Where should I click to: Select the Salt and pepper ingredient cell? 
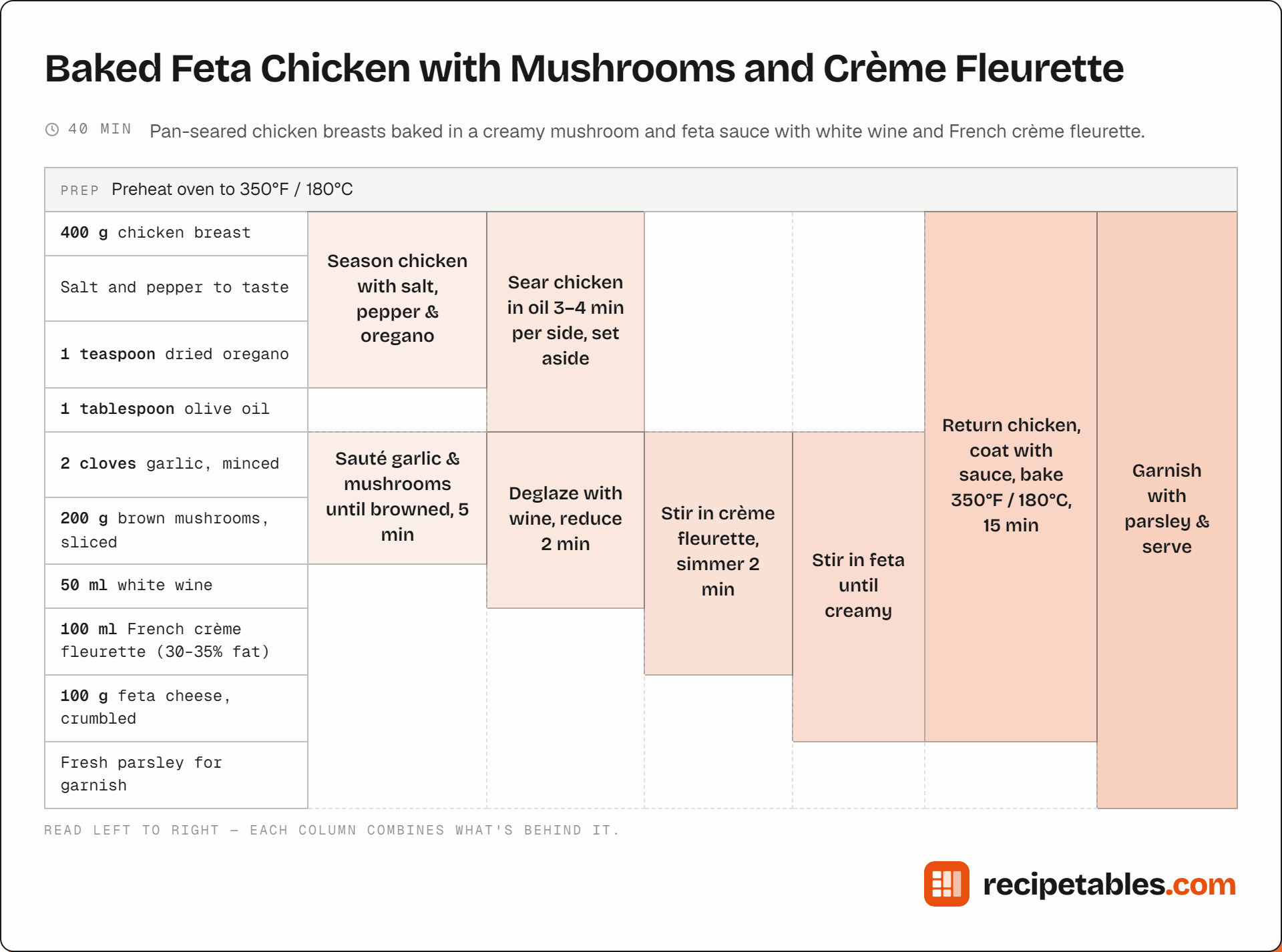click(x=176, y=288)
